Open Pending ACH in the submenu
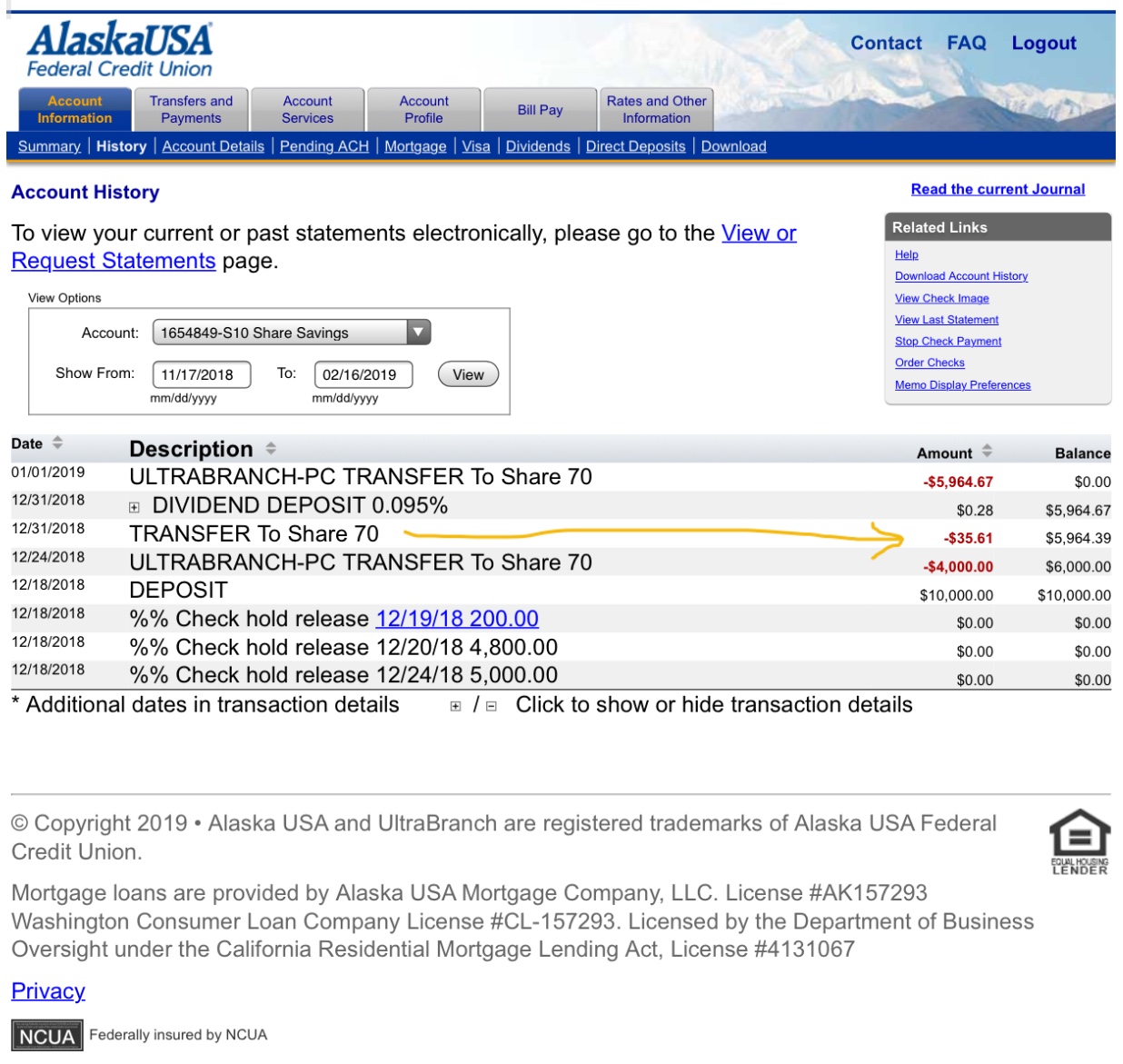The height and width of the screenshot is (1064, 1123). click(x=324, y=146)
